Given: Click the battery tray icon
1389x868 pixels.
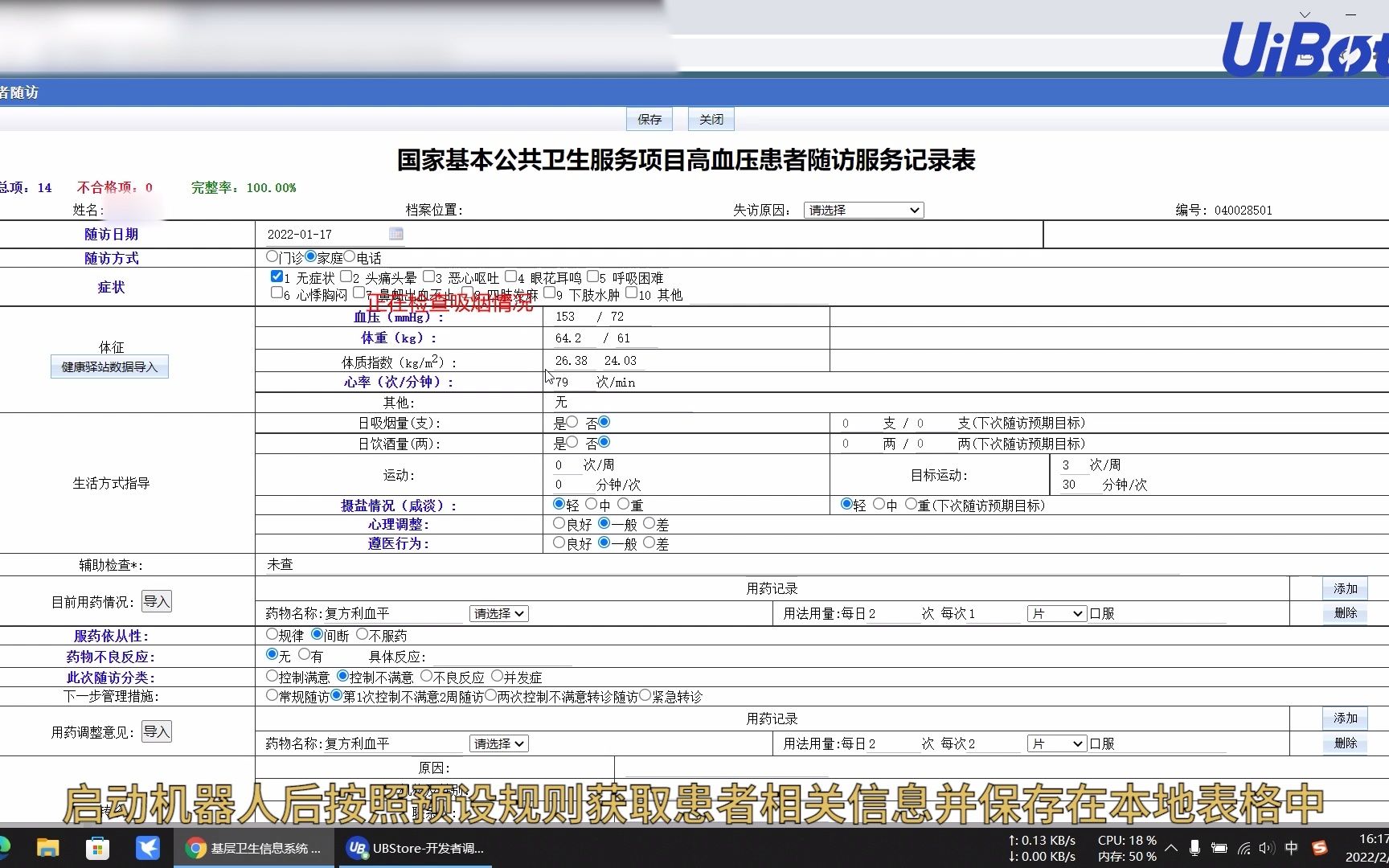Looking at the screenshot, I should [x=1219, y=848].
